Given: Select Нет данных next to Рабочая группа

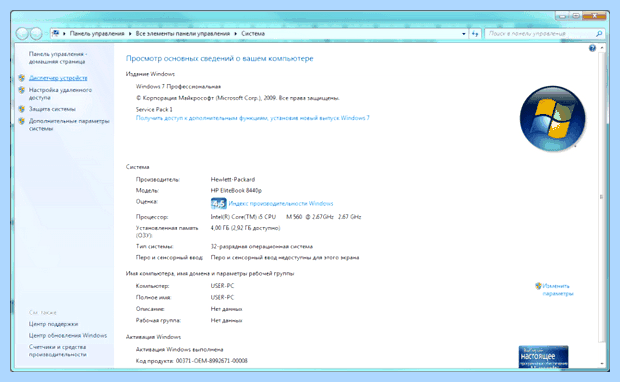Looking at the screenshot, I should tap(226, 320).
